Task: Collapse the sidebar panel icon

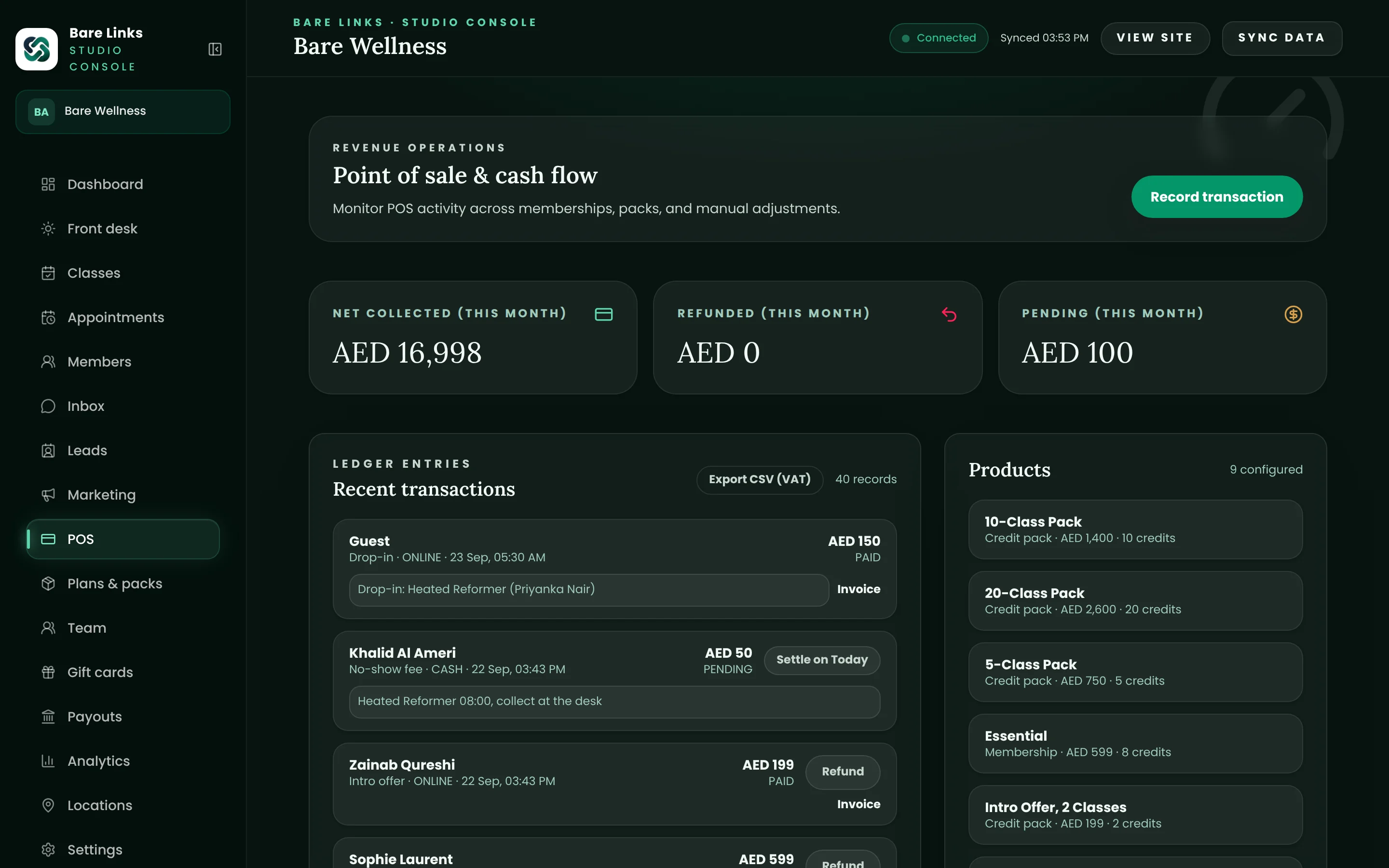Action: [x=215, y=49]
